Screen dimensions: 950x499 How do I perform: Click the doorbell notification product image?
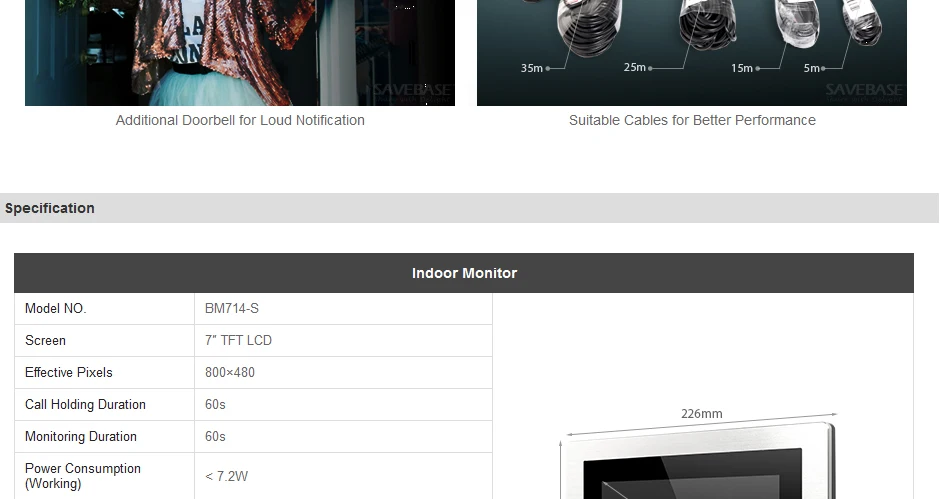click(240, 53)
